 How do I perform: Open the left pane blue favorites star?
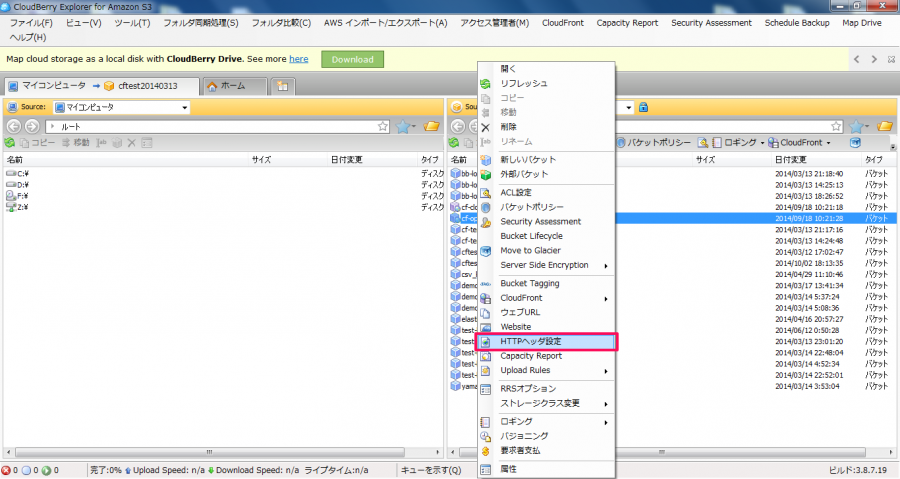click(x=404, y=126)
